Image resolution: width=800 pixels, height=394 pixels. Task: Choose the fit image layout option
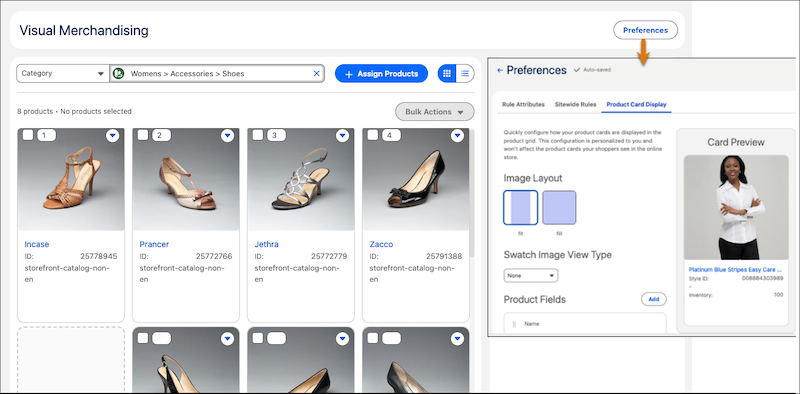(520, 208)
